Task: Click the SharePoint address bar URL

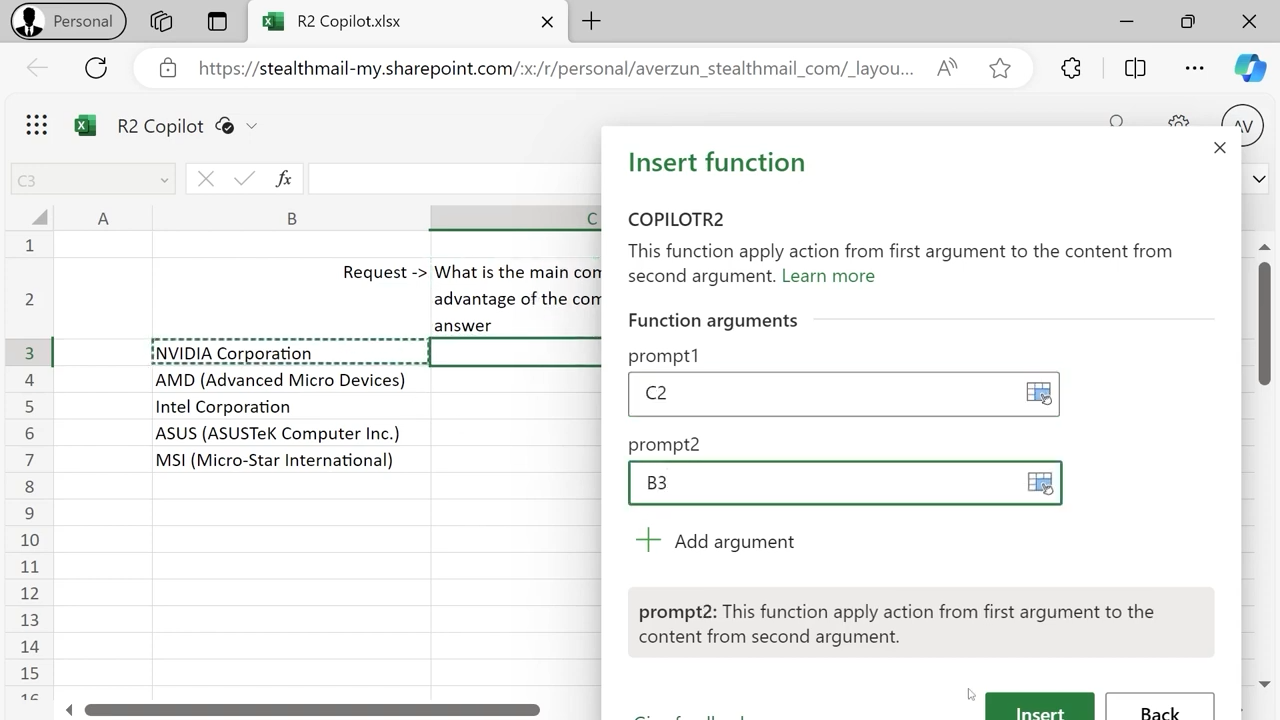Action: pos(556,68)
